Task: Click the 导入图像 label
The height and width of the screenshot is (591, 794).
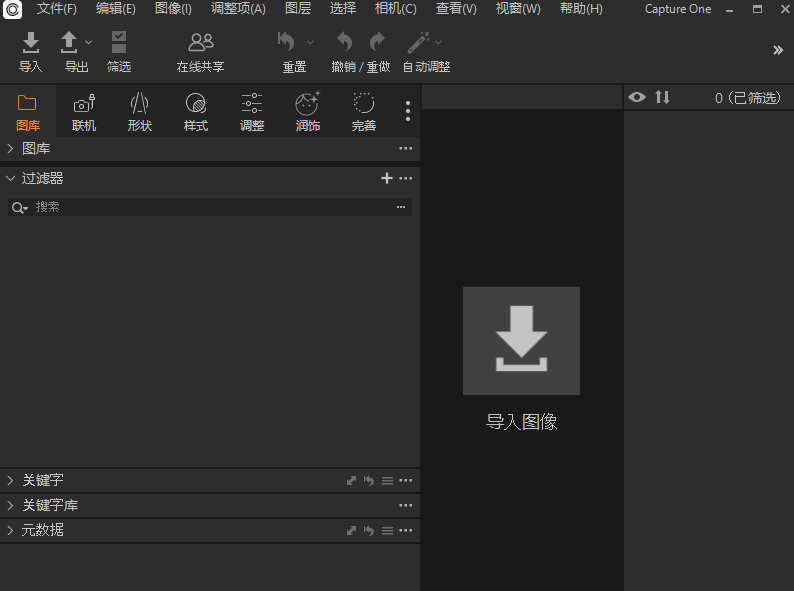Action: point(522,421)
